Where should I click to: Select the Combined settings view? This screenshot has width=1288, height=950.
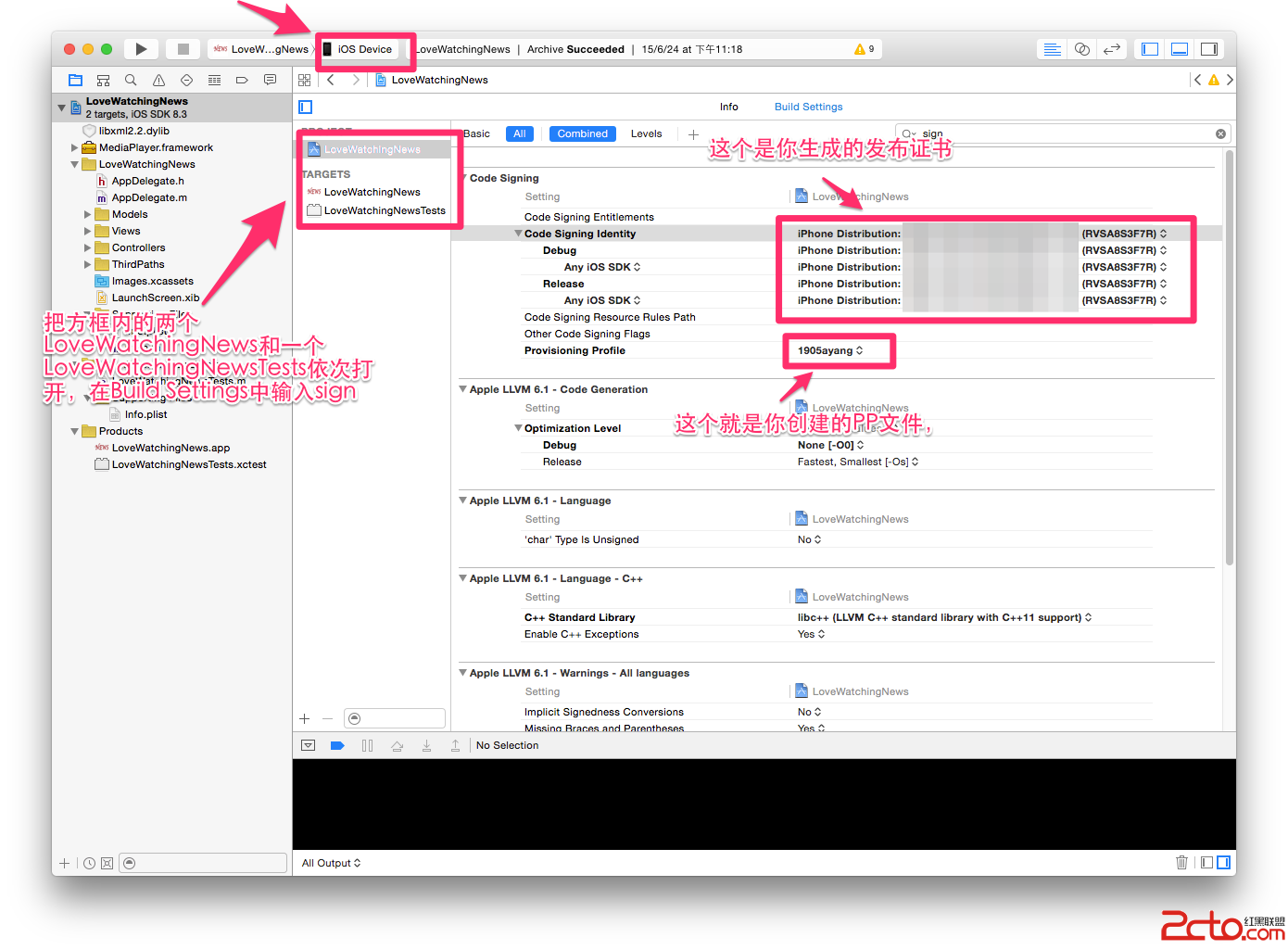click(583, 134)
